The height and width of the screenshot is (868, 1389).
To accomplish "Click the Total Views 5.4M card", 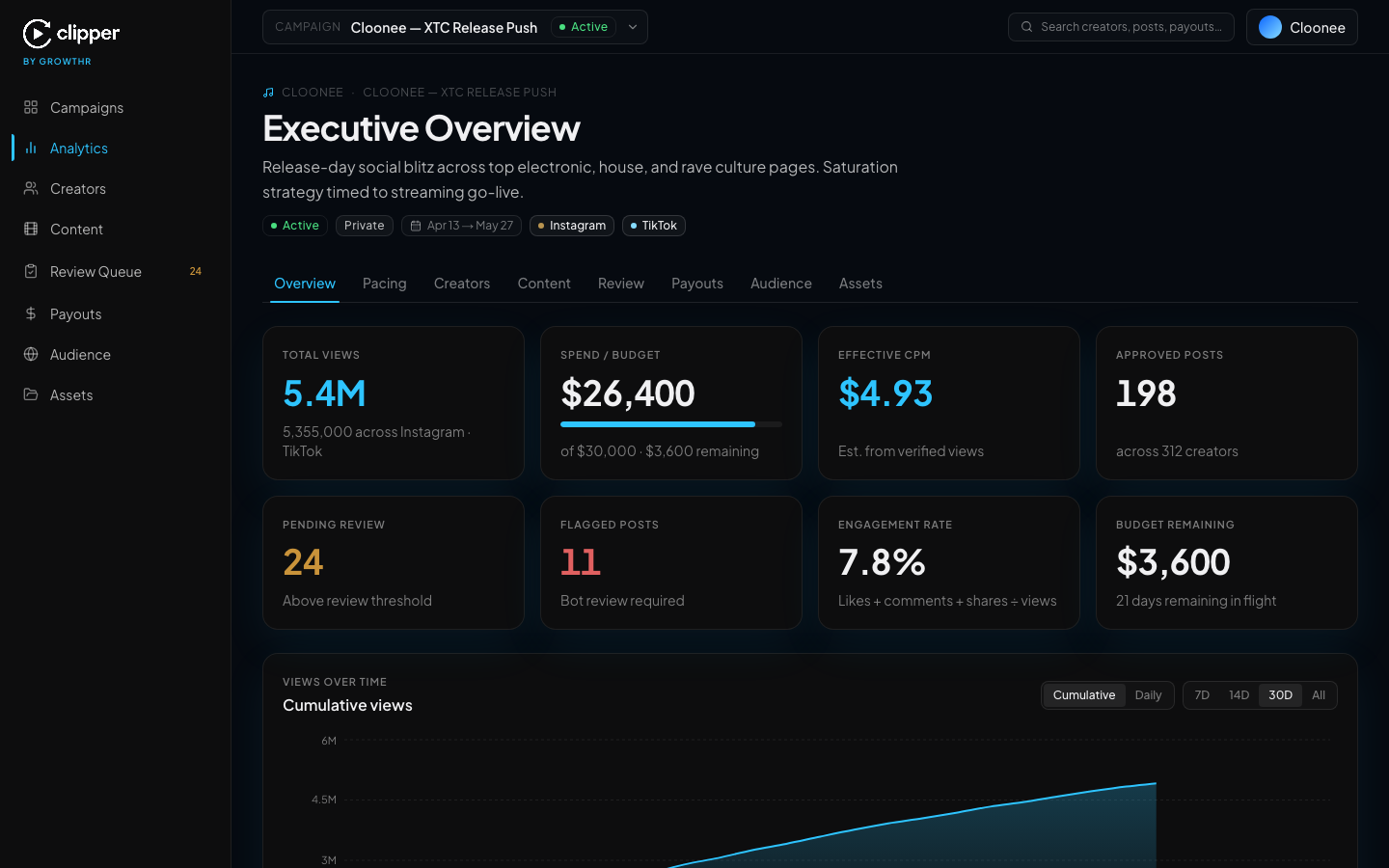I will [x=394, y=403].
